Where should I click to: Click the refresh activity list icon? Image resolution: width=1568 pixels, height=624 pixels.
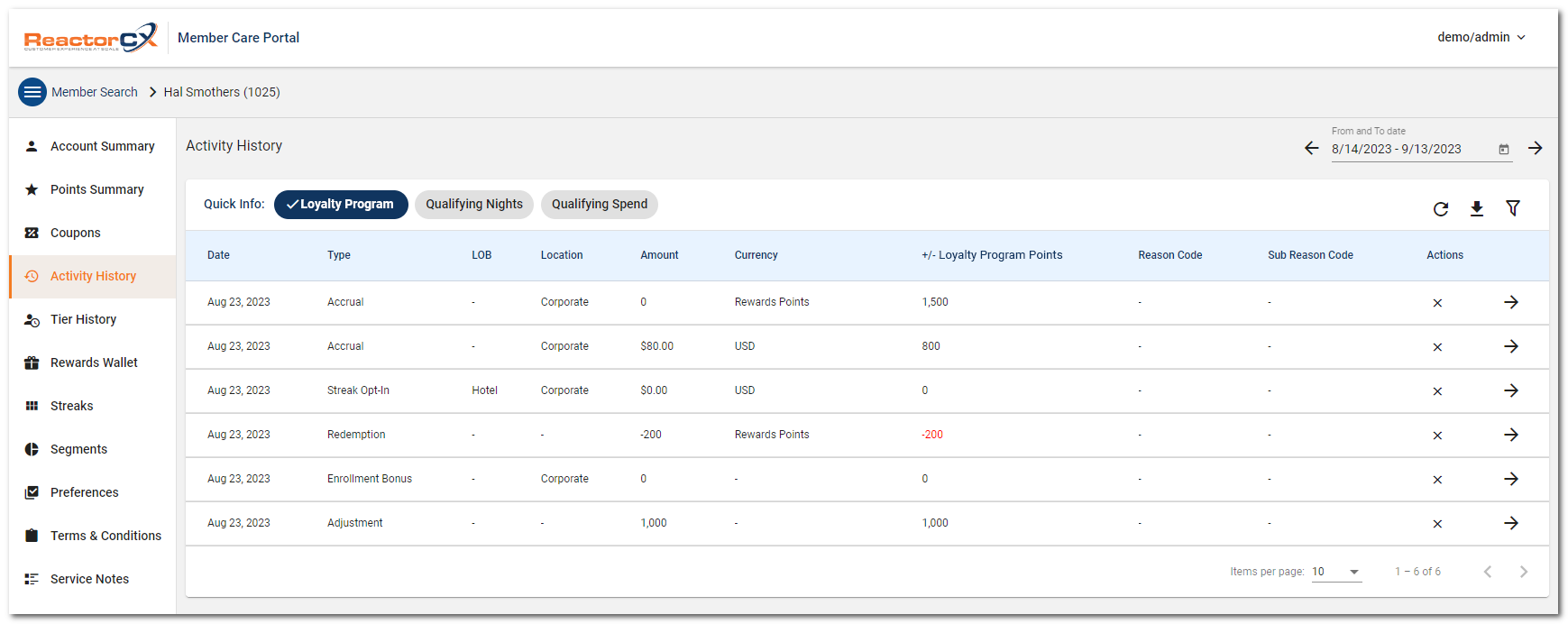click(x=1440, y=208)
